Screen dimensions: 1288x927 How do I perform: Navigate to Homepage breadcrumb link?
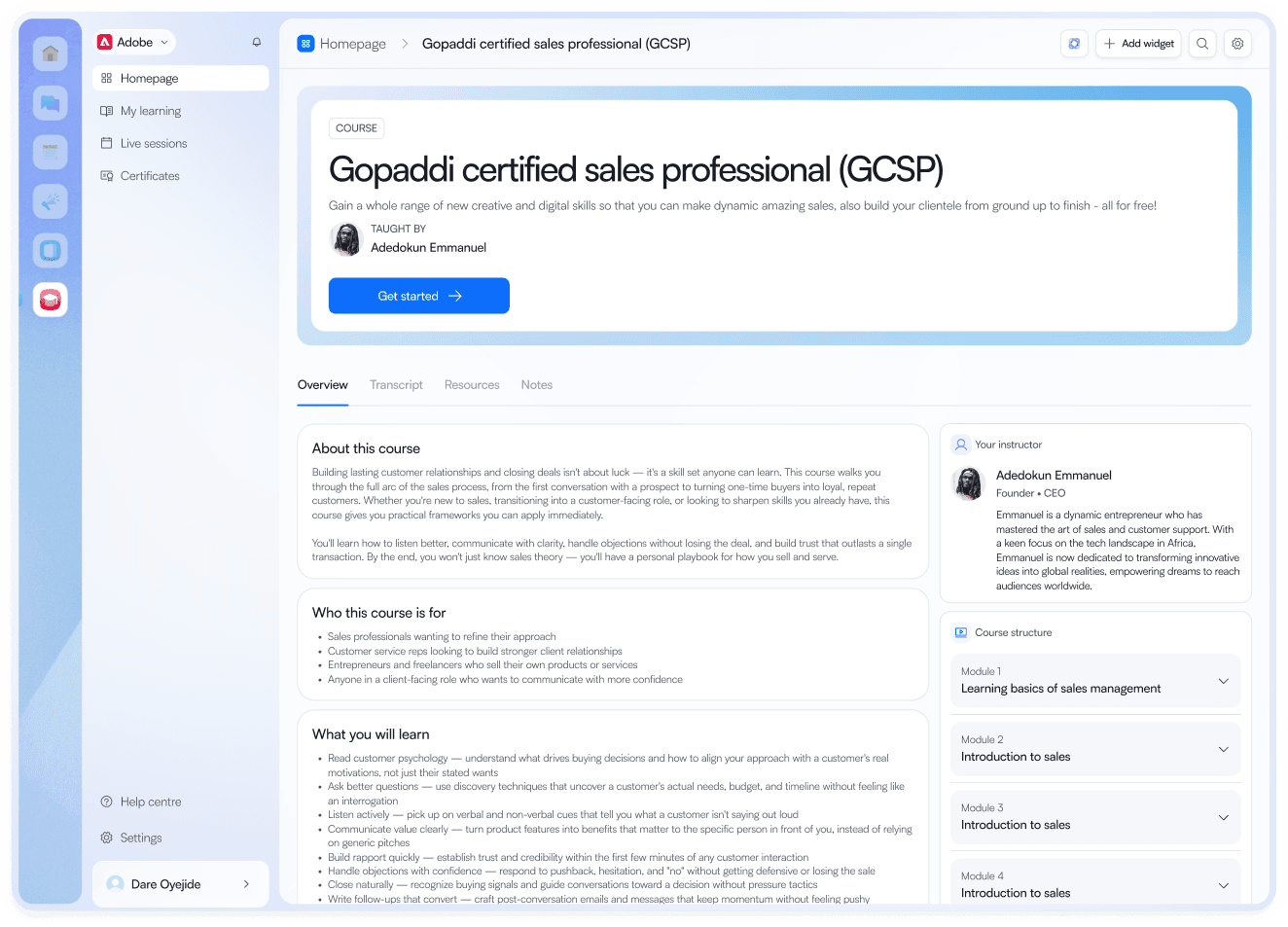pos(353,44)
